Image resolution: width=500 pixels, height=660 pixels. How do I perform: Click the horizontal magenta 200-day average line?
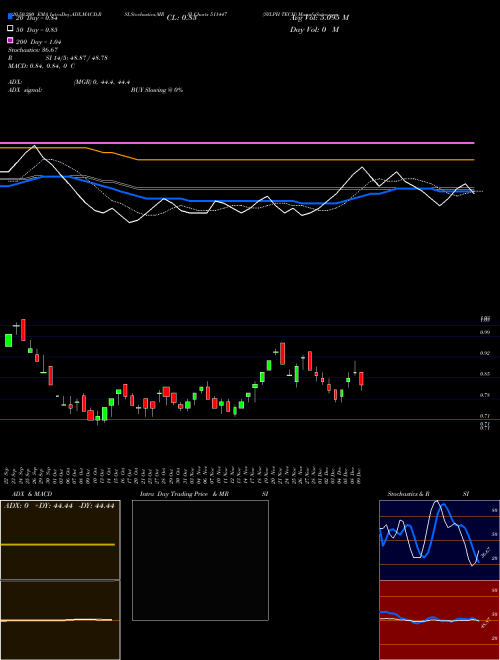(x=237, y=143)
